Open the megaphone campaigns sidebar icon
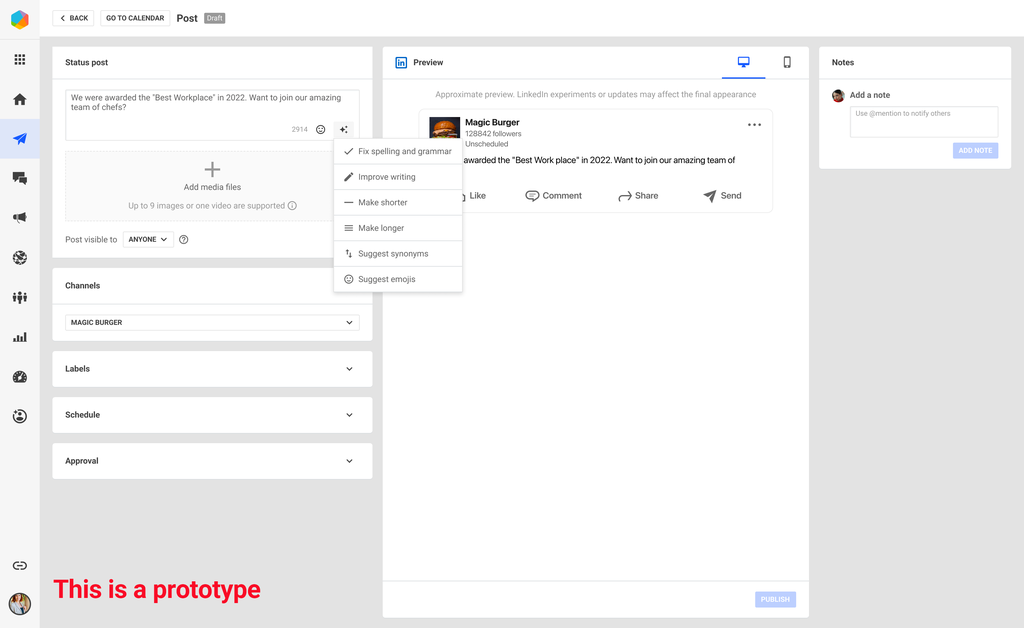This screenshot has width=1024, height=628. [x=20, y=218]
